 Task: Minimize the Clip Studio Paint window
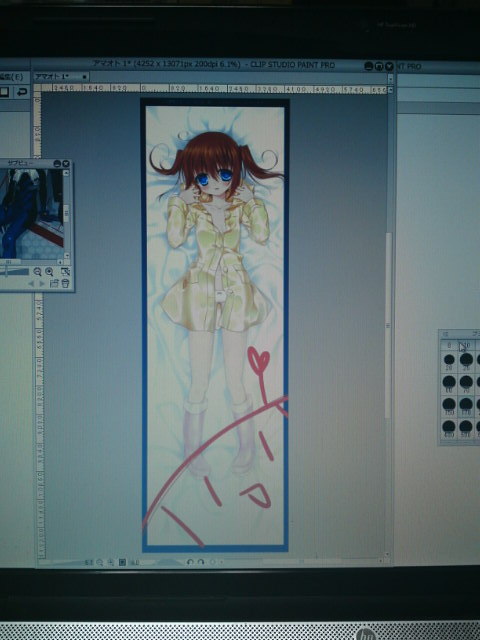point(368,66)
